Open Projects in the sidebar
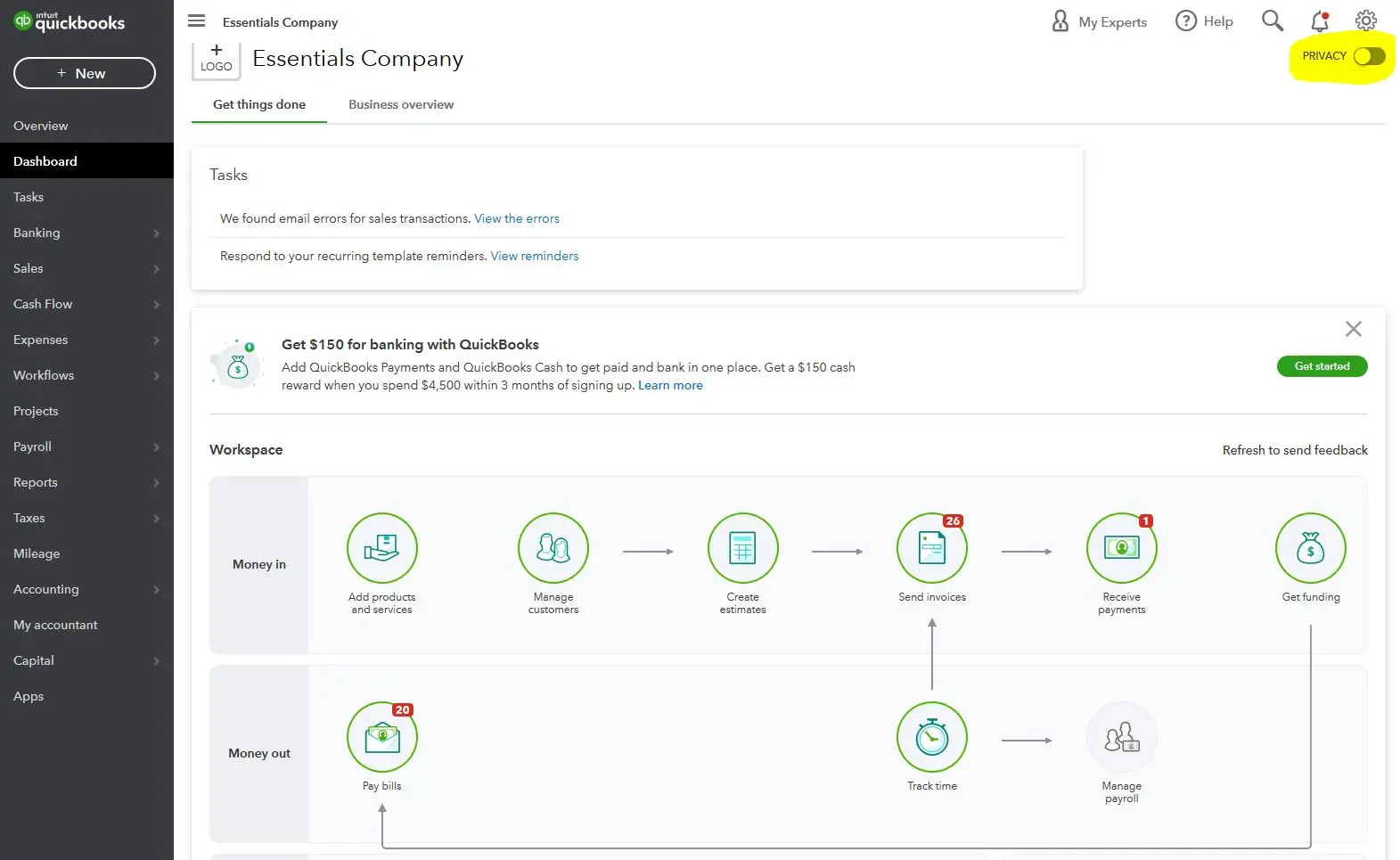This screenshot has width=1400, height=860. coord(86,411)
